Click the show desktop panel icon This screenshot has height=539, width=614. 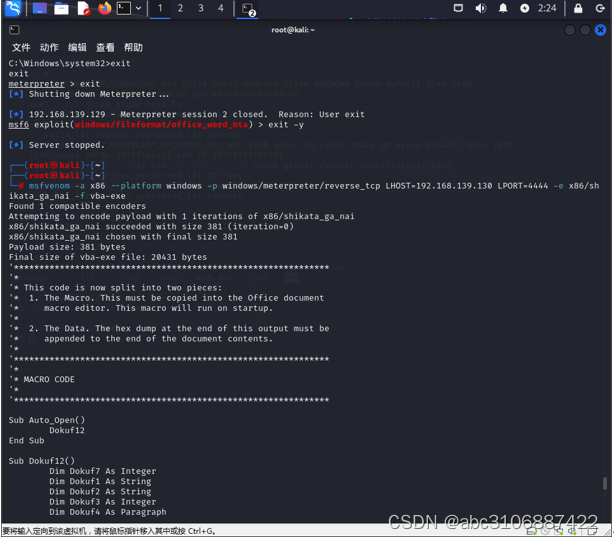click(x=40, y=8)
